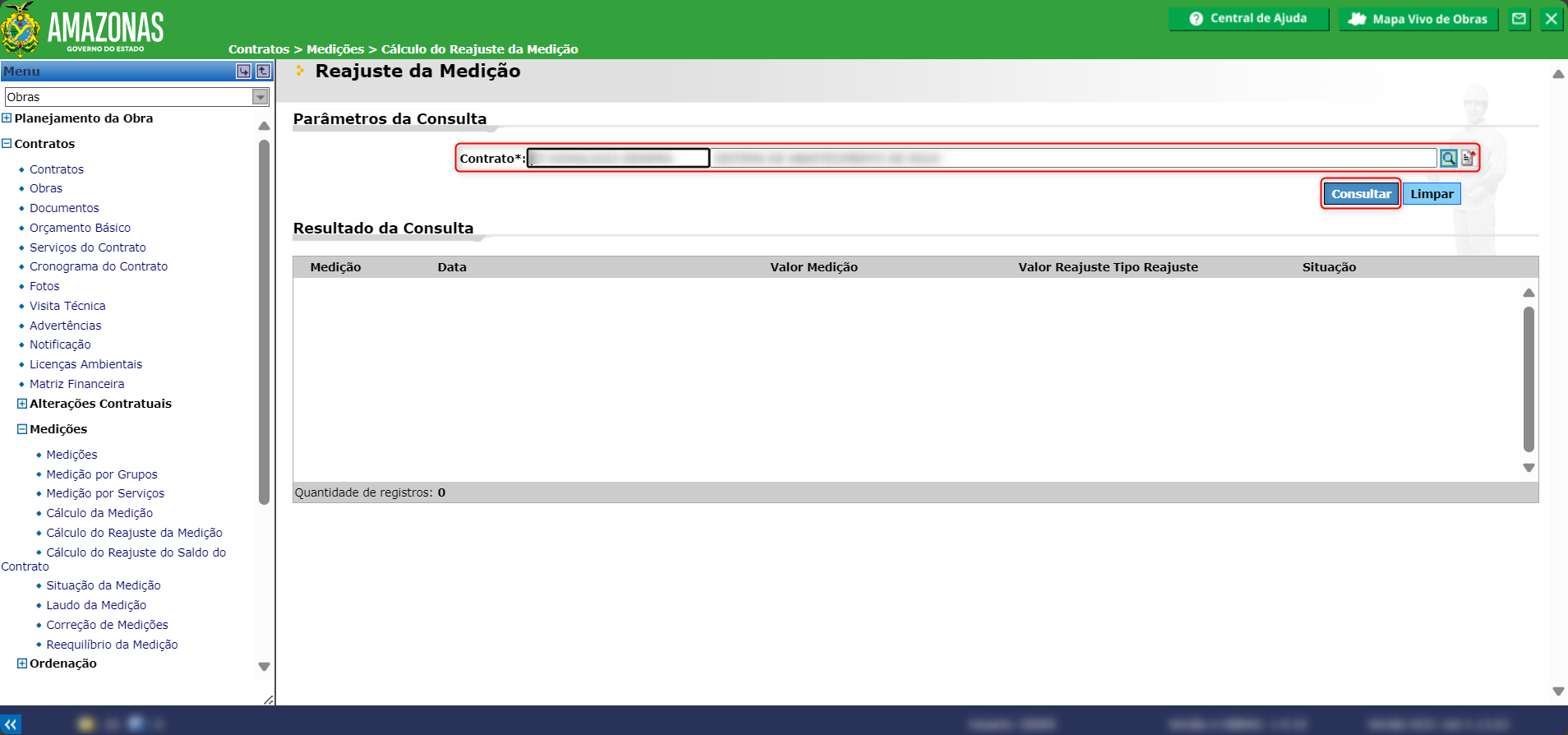The image size is (1568, 735).
Task: Open Cronograma do Contrato
Action: pos(99,266)
